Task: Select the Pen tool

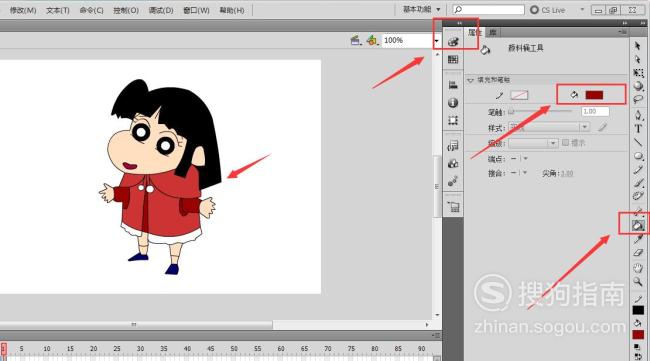Action: pos(638,115)
